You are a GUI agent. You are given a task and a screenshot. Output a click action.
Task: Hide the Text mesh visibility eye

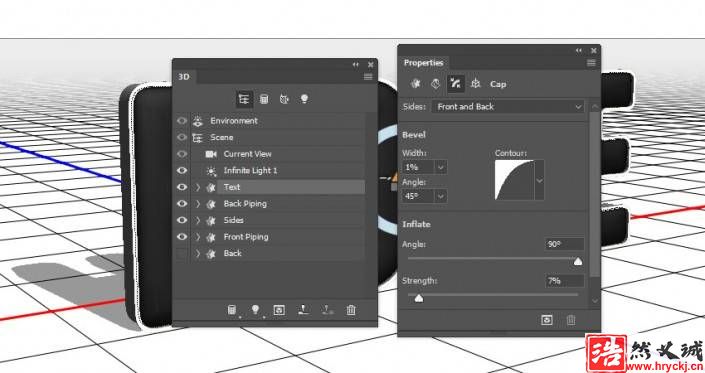182,187
